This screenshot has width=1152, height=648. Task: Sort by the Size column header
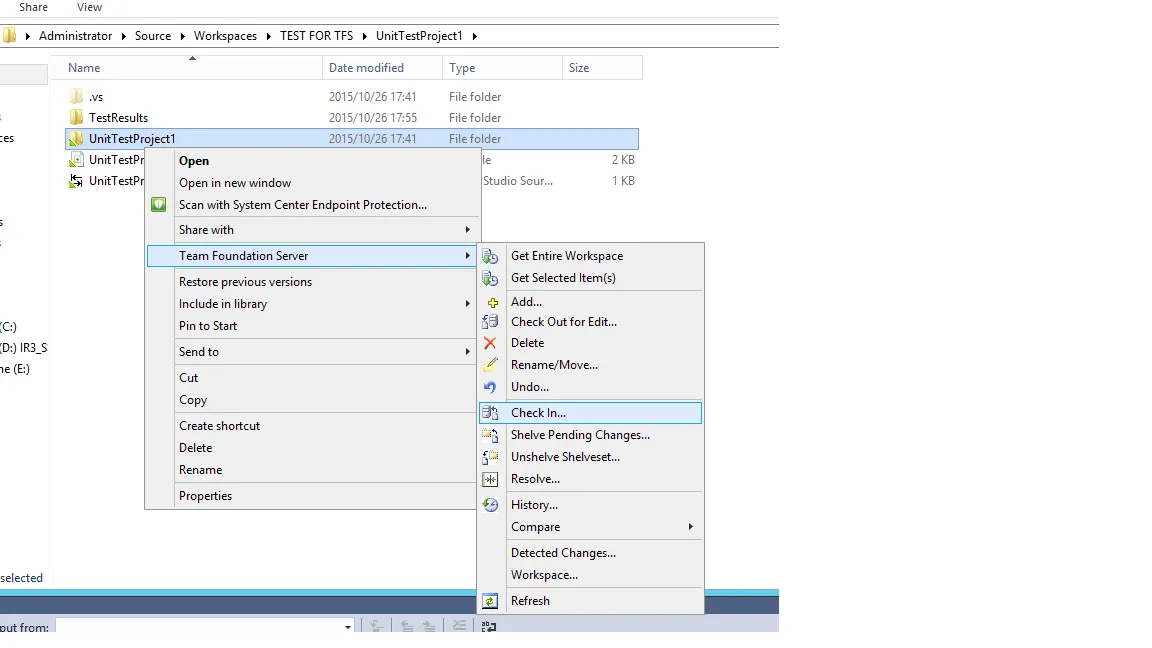[x=602, y=68]
